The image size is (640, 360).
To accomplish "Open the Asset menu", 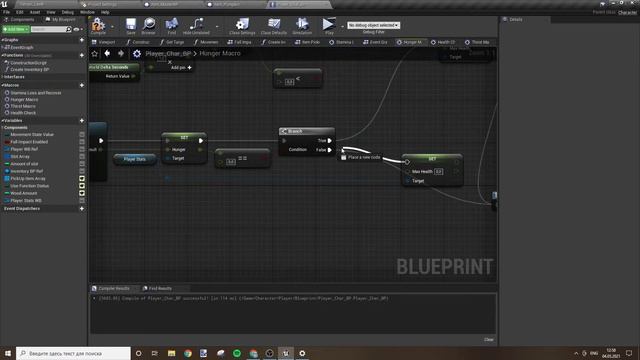I will [35, 12].
